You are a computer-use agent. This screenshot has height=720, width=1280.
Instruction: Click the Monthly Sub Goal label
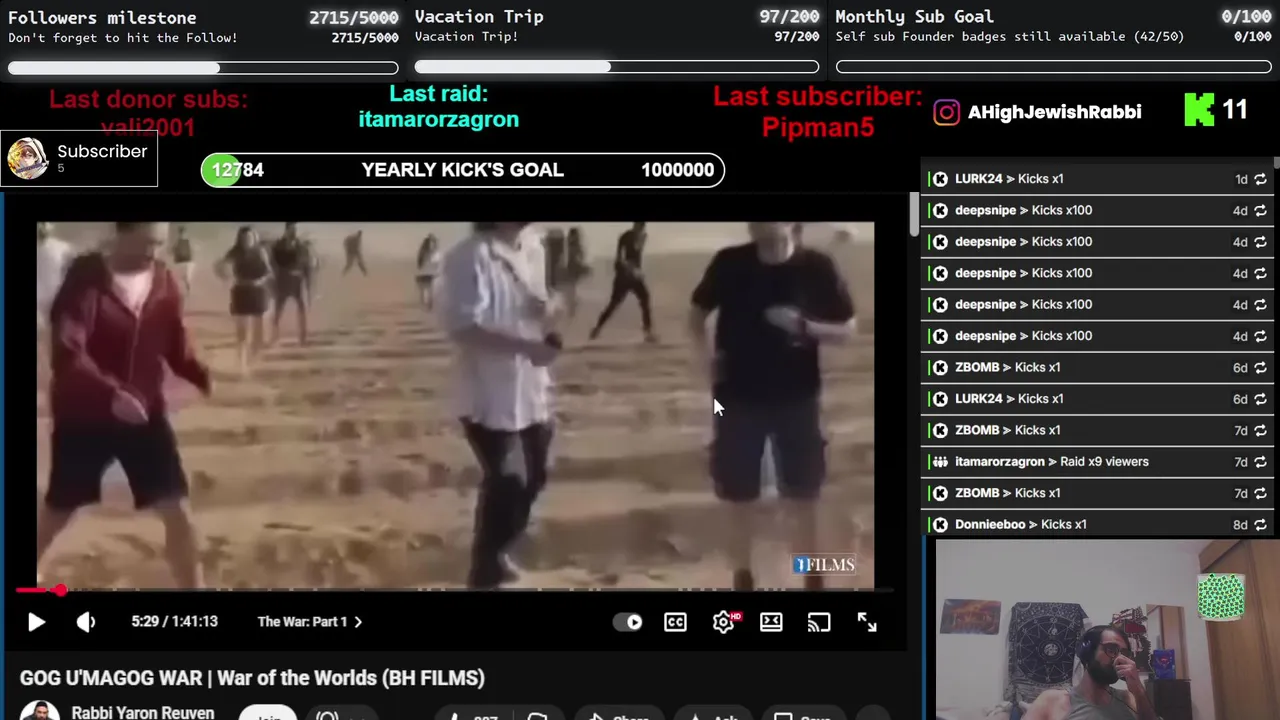[914, 17]
